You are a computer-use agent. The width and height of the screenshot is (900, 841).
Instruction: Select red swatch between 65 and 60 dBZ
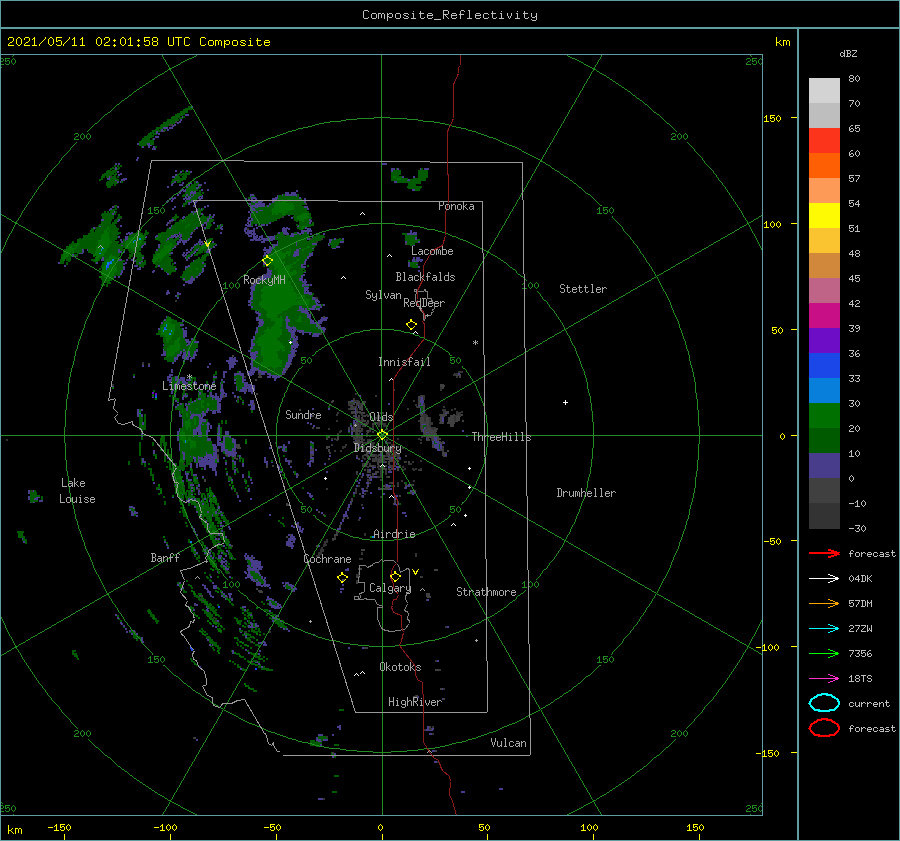[824, 141]
